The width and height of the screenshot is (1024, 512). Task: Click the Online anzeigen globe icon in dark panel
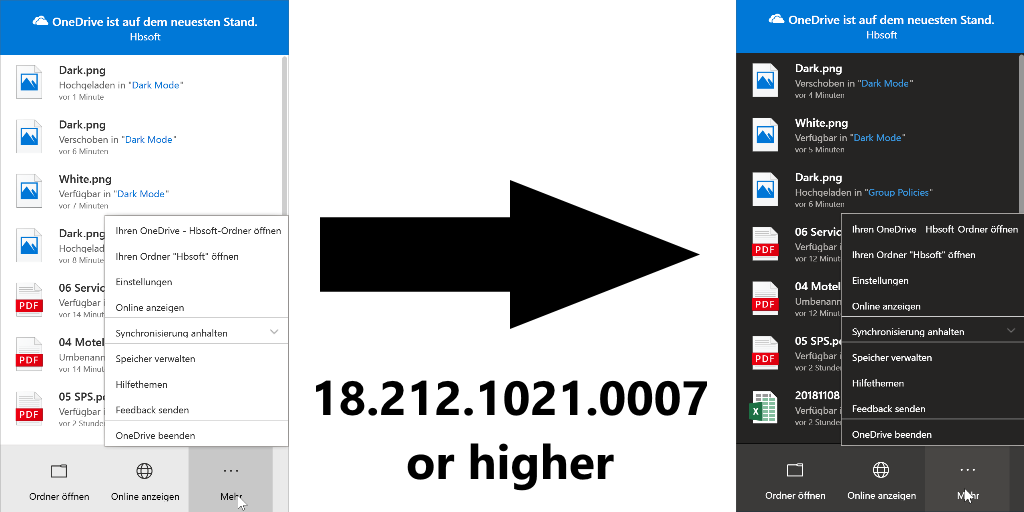click(881, 469)
